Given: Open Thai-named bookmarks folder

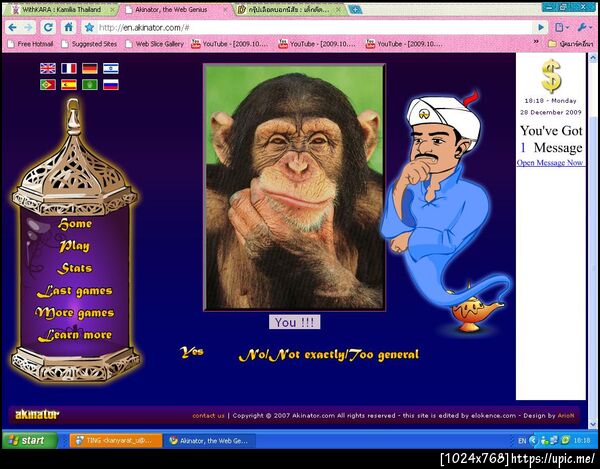Looking at the screenshot, I should pos(571,44).
